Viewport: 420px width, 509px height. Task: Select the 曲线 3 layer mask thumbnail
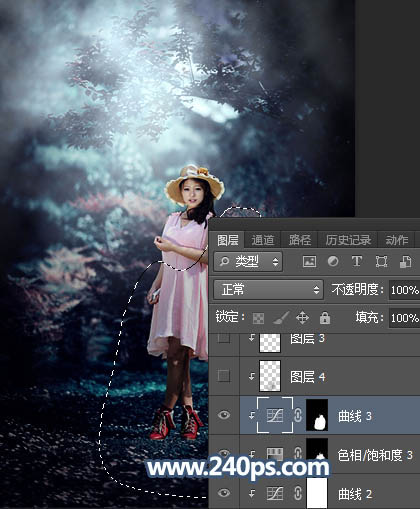tap(317, 415)
